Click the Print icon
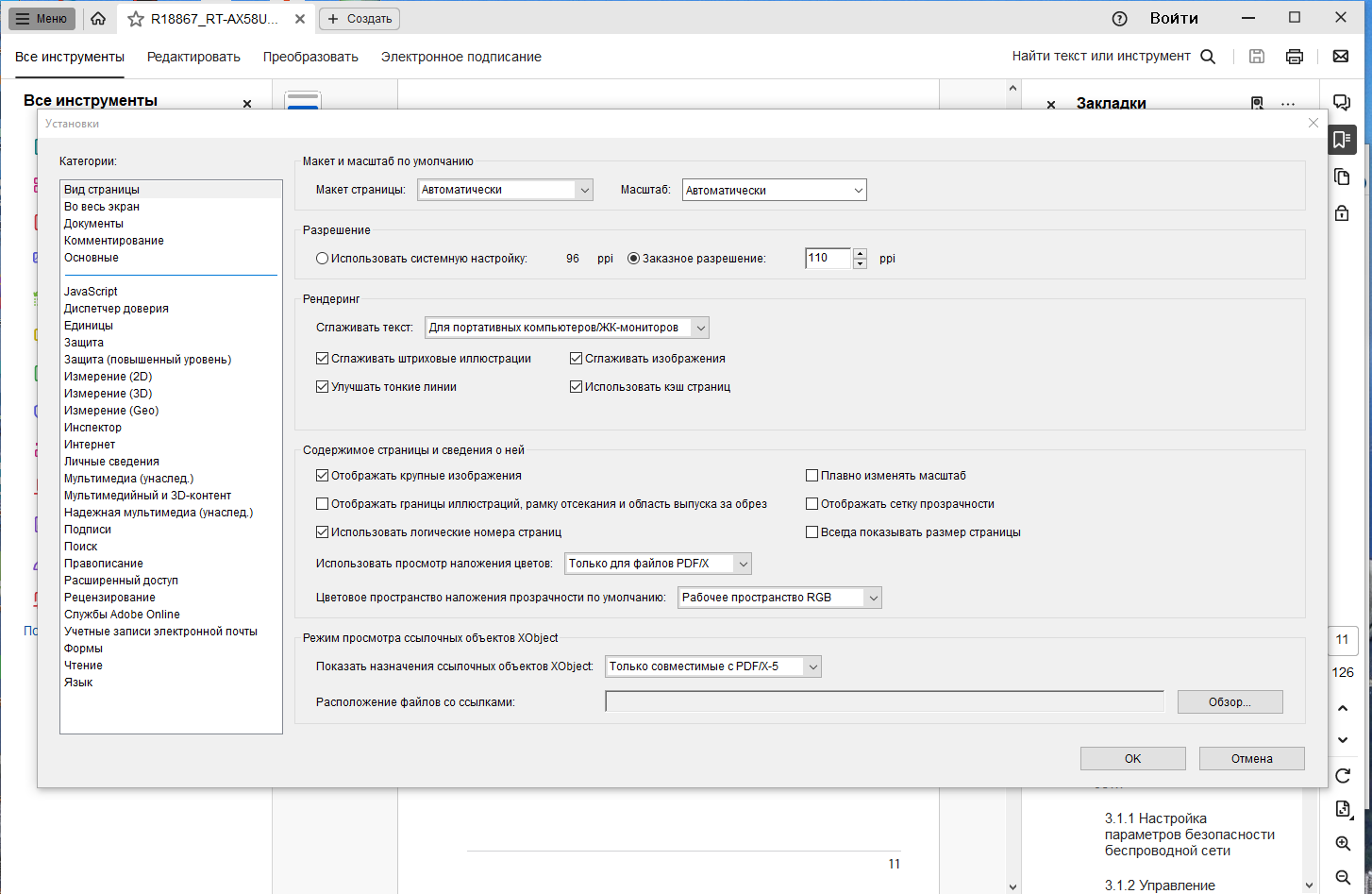The width and height of the screenshot is (1372, 894). click(x=1295, y=57)
